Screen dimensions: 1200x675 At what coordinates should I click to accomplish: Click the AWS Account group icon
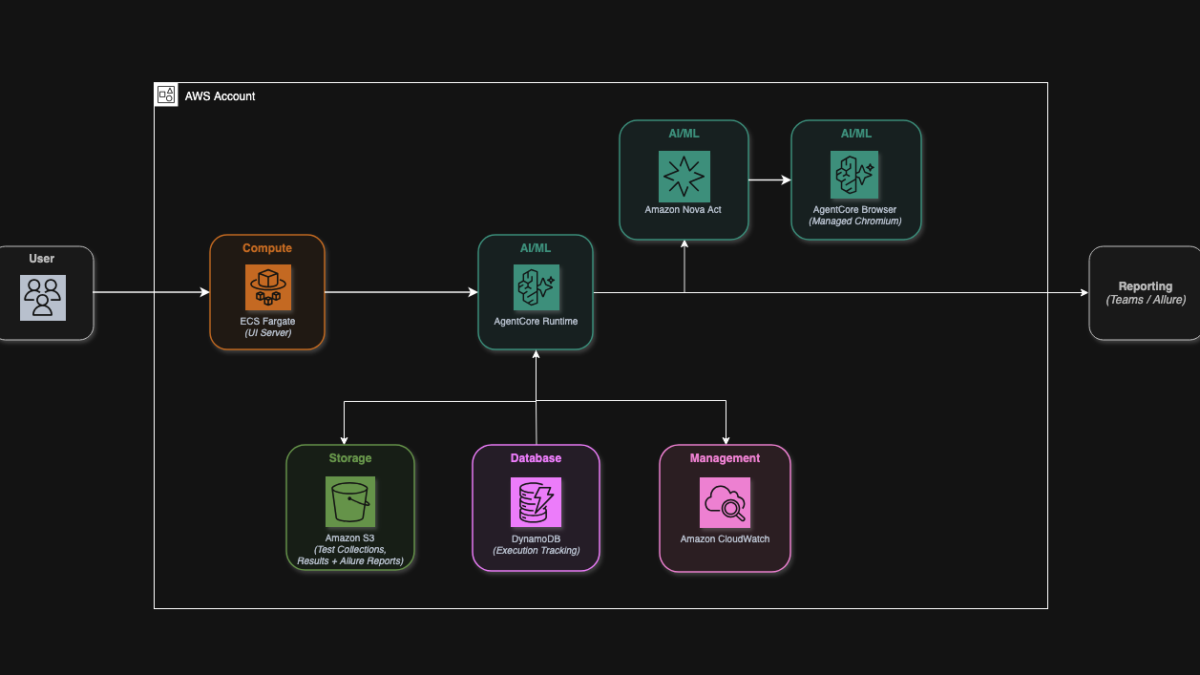coord(166,95)
